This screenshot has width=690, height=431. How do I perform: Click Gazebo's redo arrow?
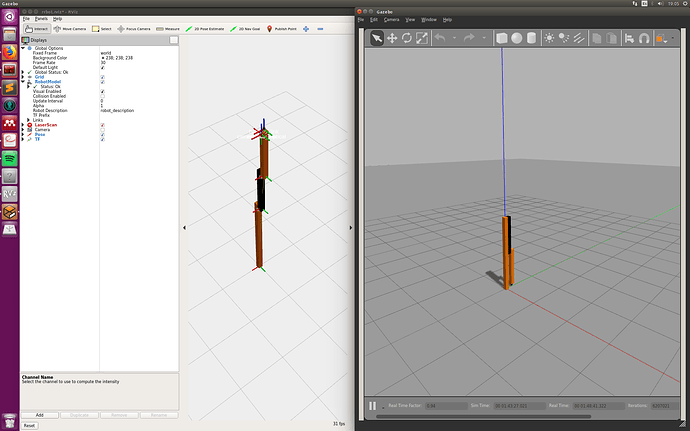coord(469,38)
